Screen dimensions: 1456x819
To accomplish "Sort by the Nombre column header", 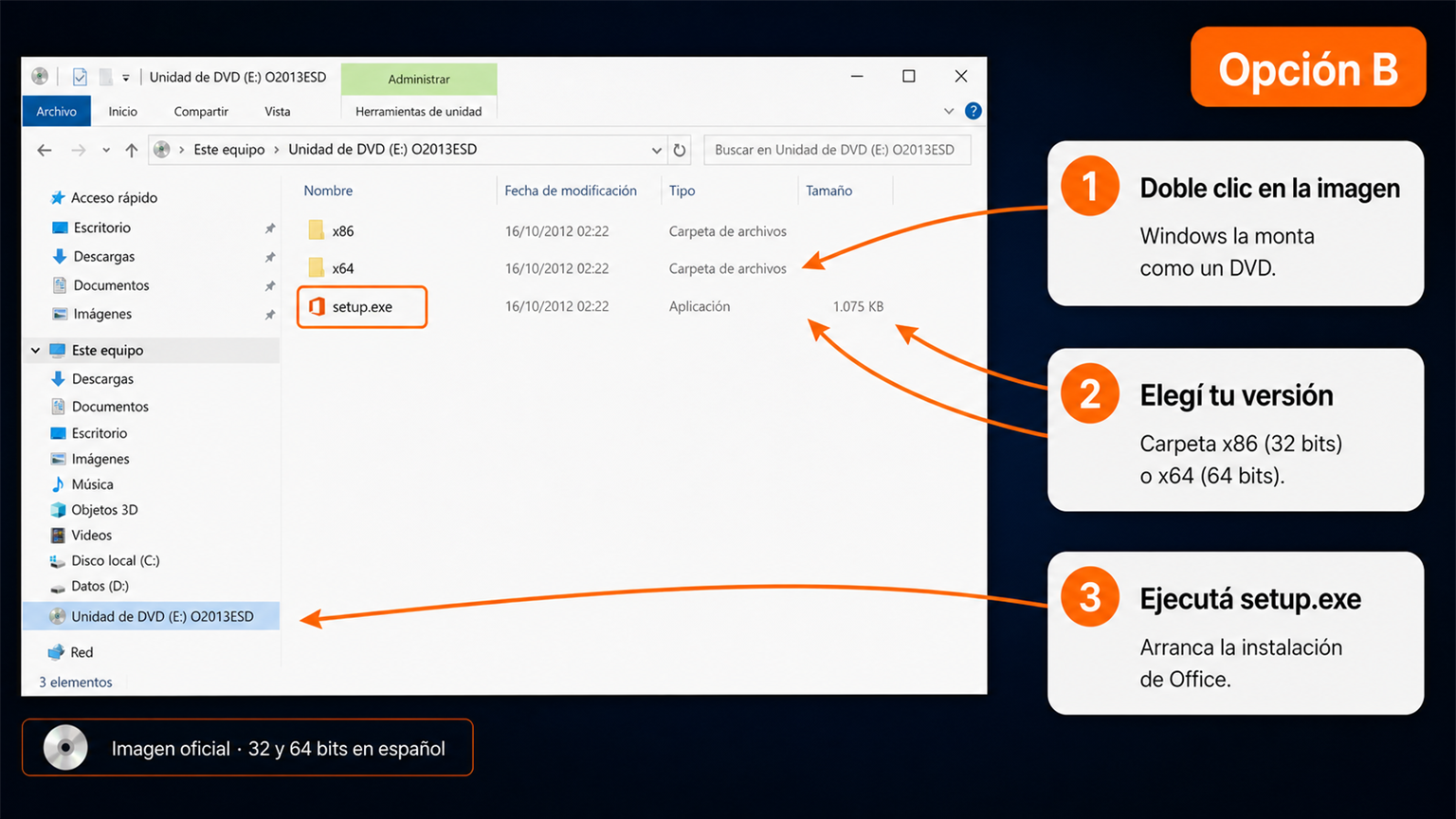I will pyautogui.click(x=328, y=191).
